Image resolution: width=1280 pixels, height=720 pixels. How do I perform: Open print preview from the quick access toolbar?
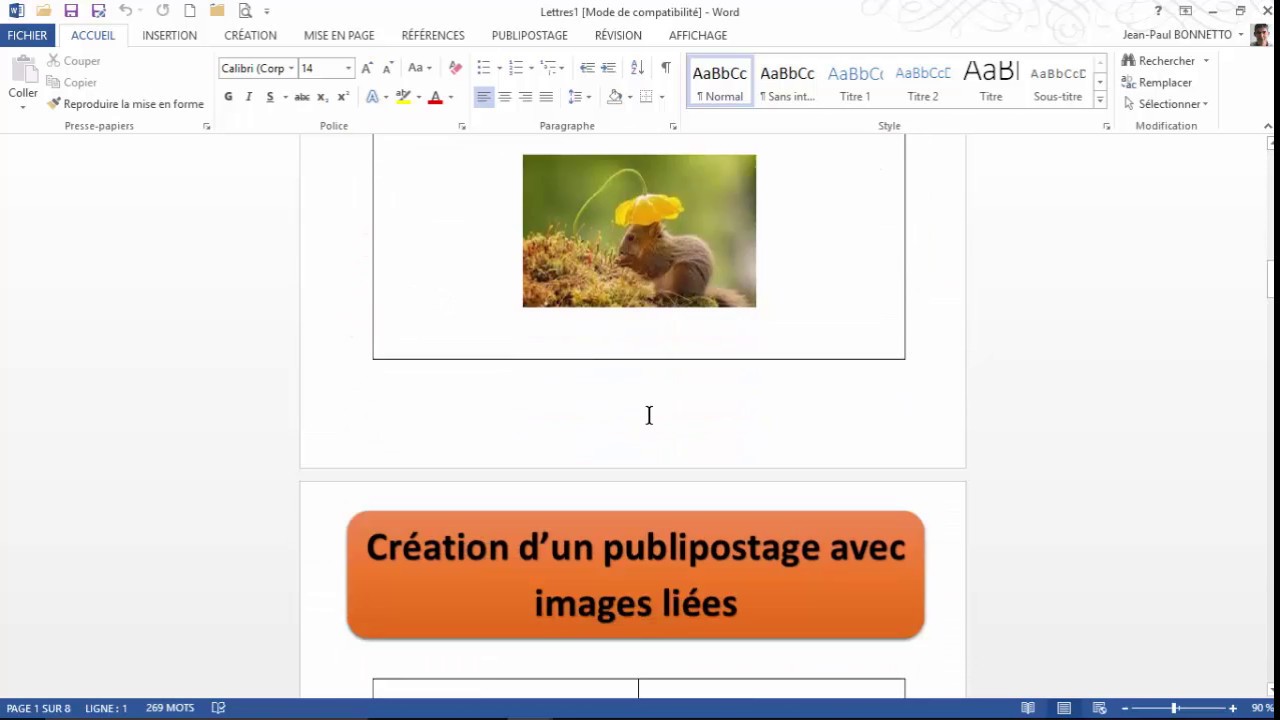(x=245, y=11)
